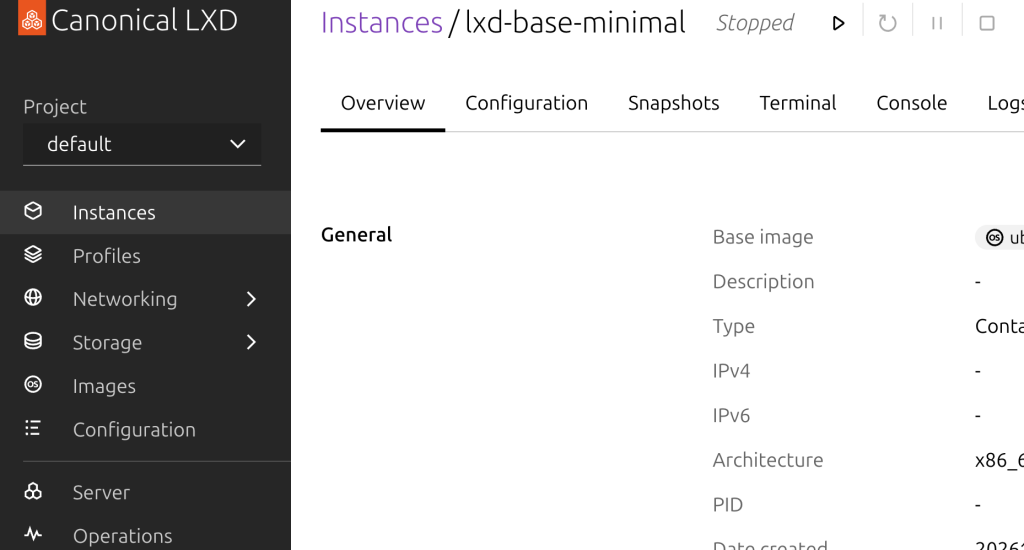Click the Instances cube icon in sidebar
This screenshot has height=550, width=1024.
pyautogui.click(x=33, y=212)
